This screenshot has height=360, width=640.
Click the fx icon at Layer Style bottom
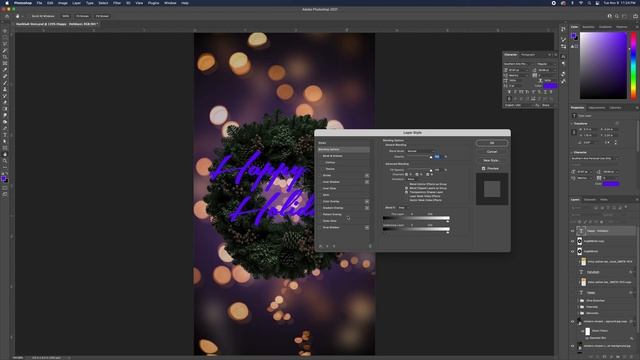[x=321, y=246]
